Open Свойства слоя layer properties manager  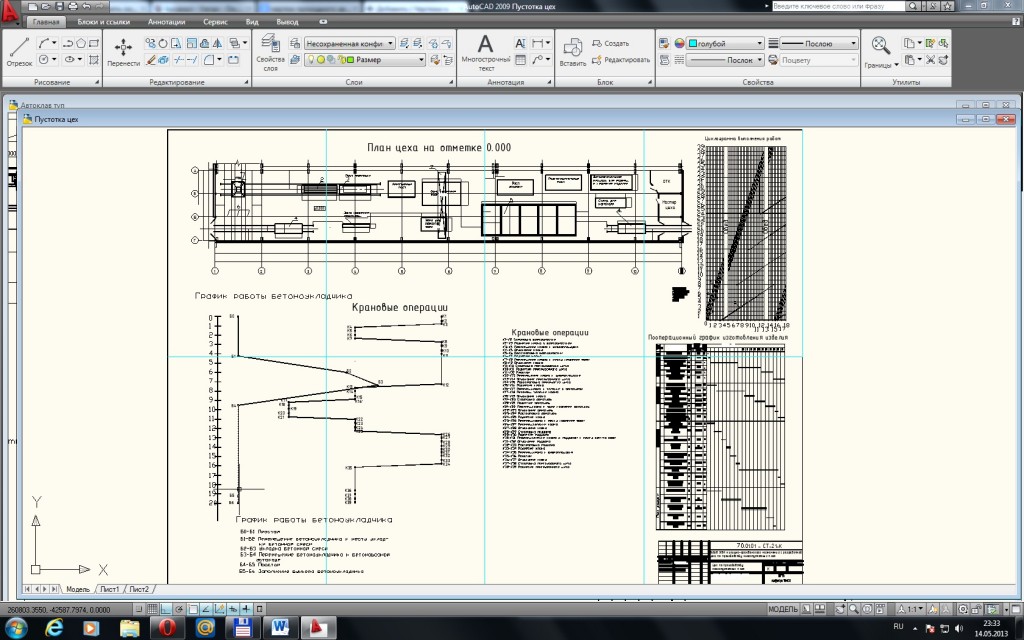coord(270,52)
